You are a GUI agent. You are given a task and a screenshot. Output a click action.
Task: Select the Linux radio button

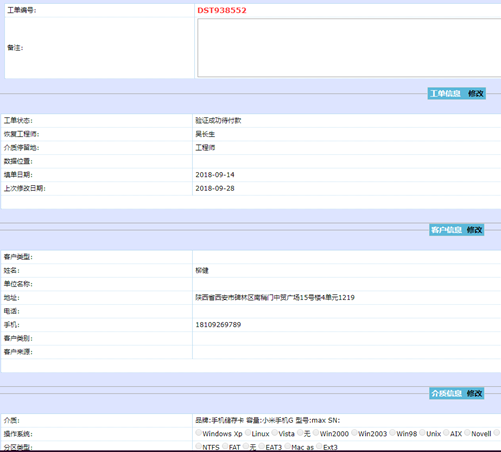click(248, 433)
